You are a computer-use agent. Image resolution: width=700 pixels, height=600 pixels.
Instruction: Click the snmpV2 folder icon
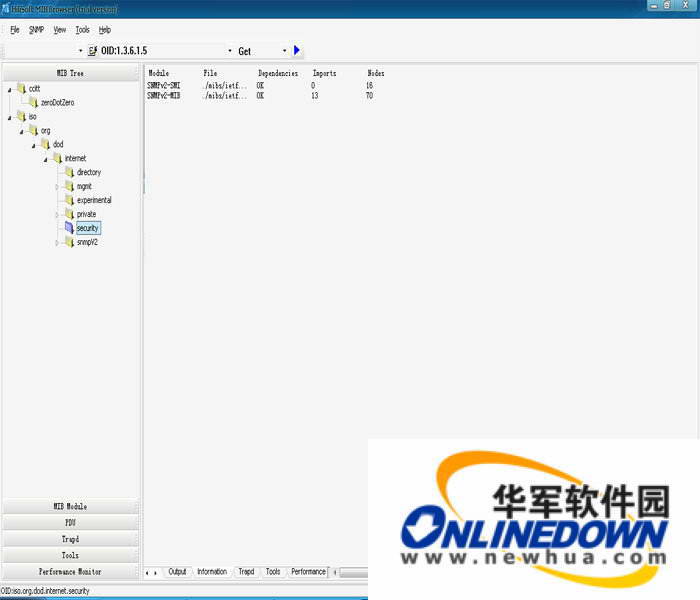(x=70, y=242)
